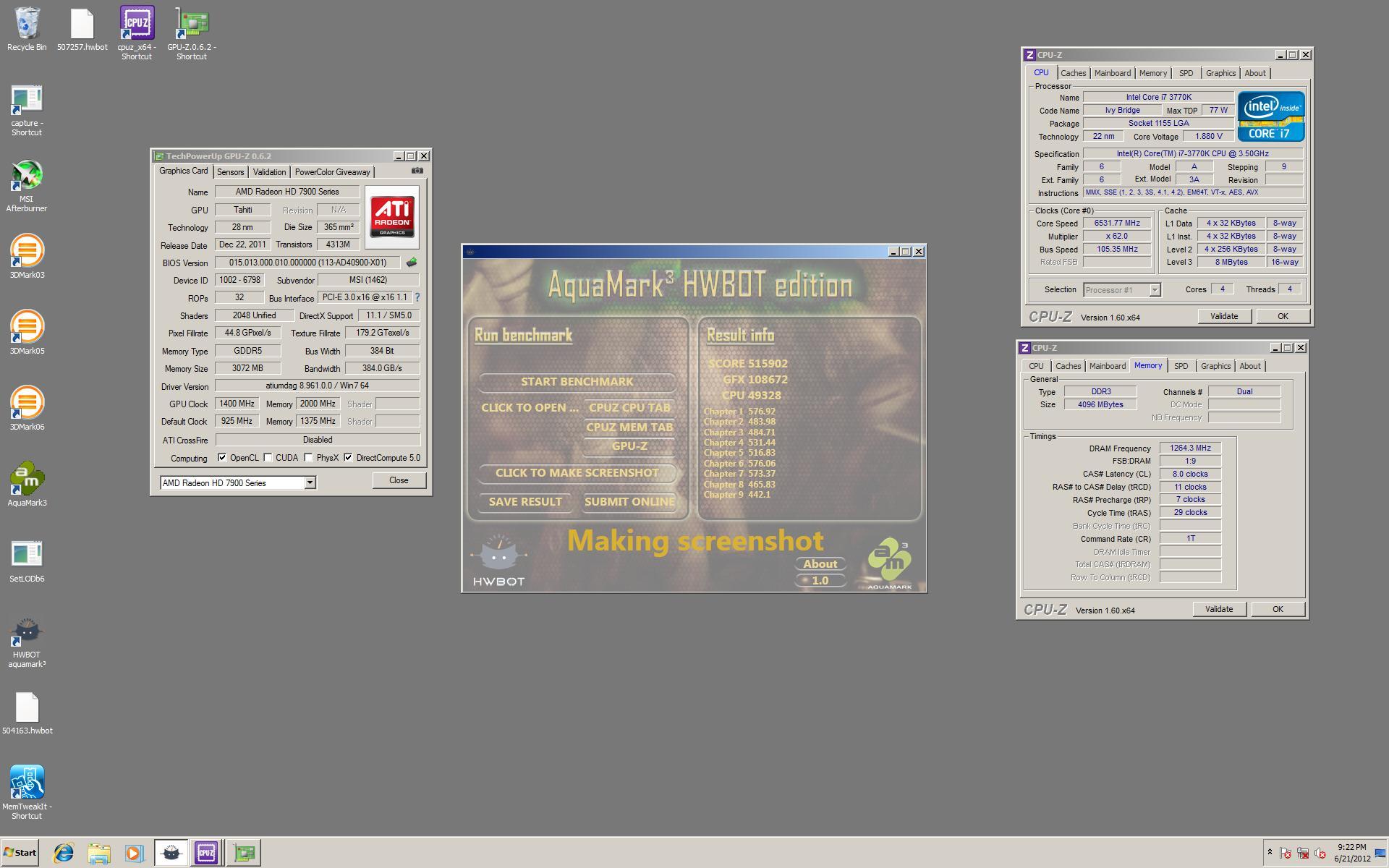Open the Start menu

tap(20, 853)
